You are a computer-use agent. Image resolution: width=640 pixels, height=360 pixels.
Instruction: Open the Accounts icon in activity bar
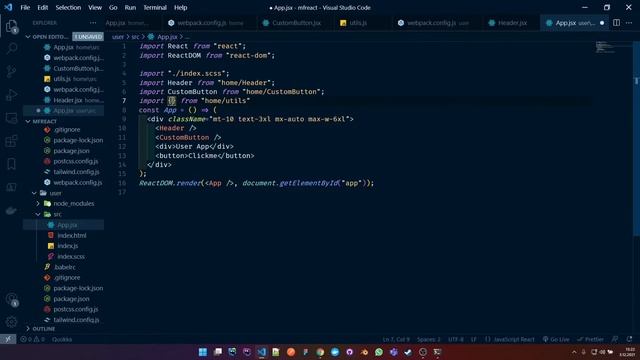[x=11, y=299]
